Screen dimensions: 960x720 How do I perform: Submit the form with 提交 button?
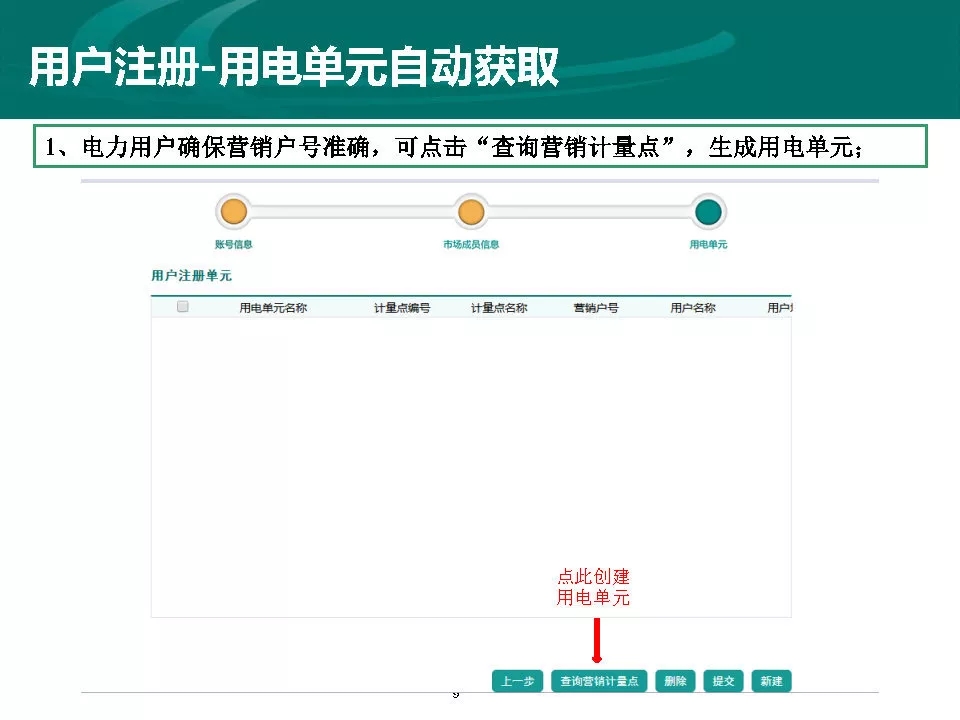coord(723,681)
